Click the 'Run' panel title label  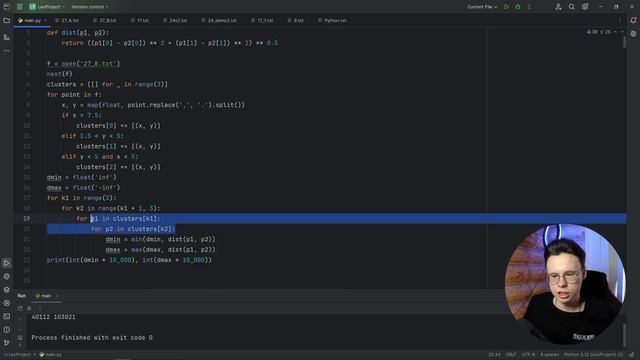coord(22,296)
